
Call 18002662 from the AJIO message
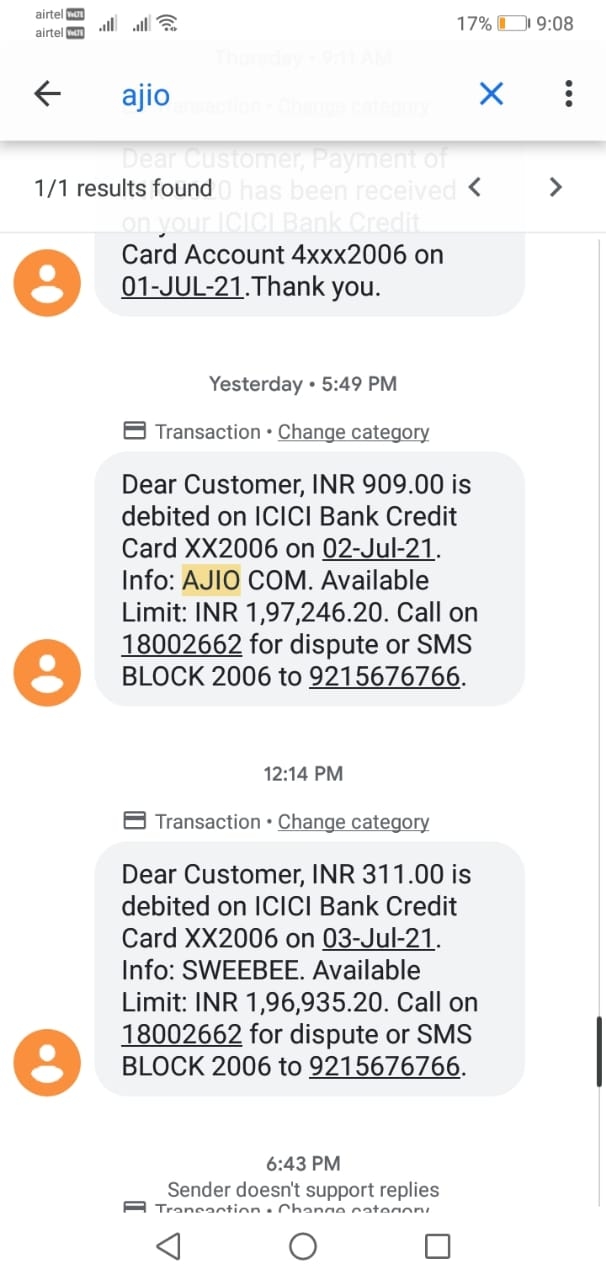(181, 645)
